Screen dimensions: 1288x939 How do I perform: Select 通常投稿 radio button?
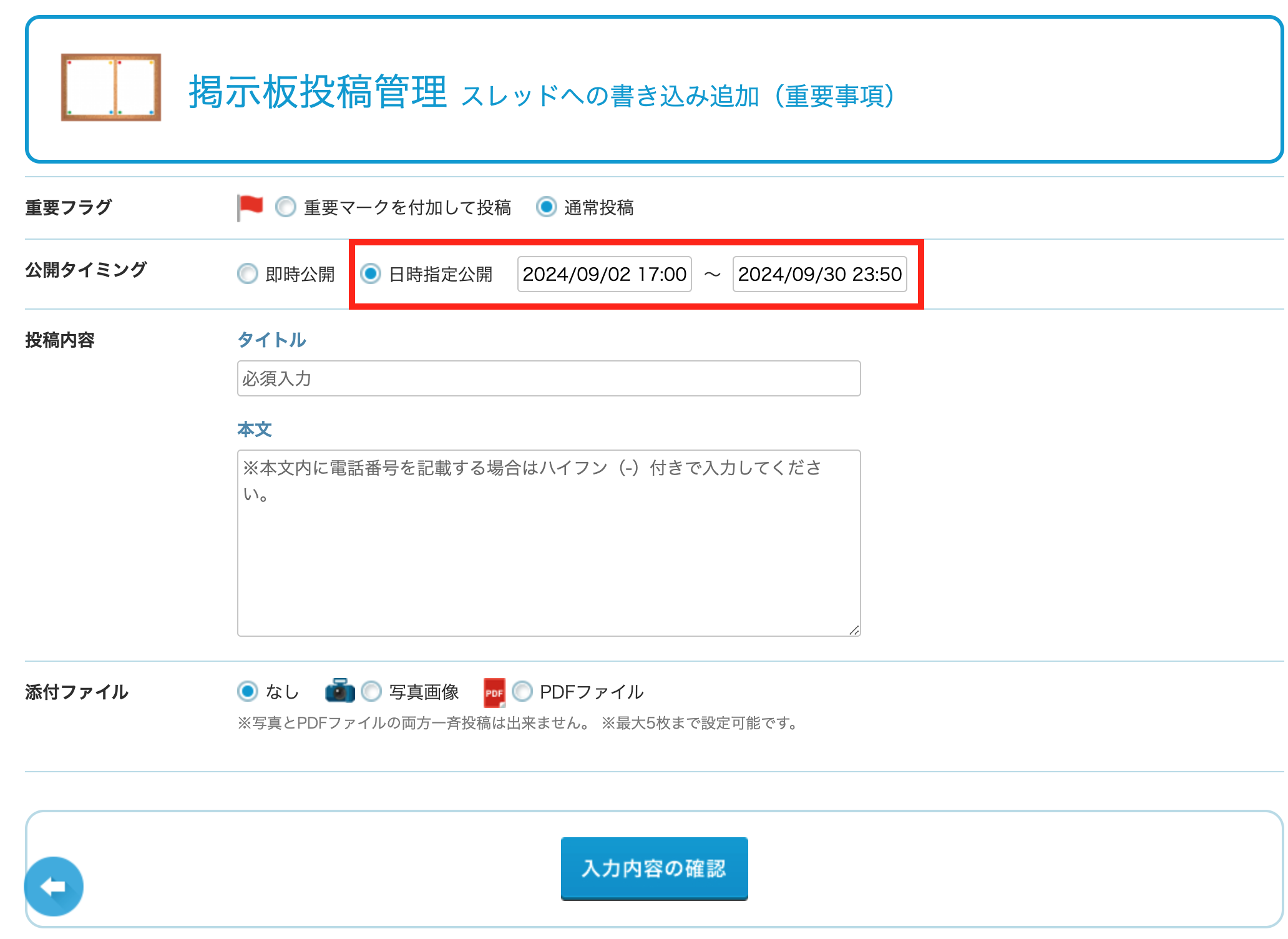point(546,207)
